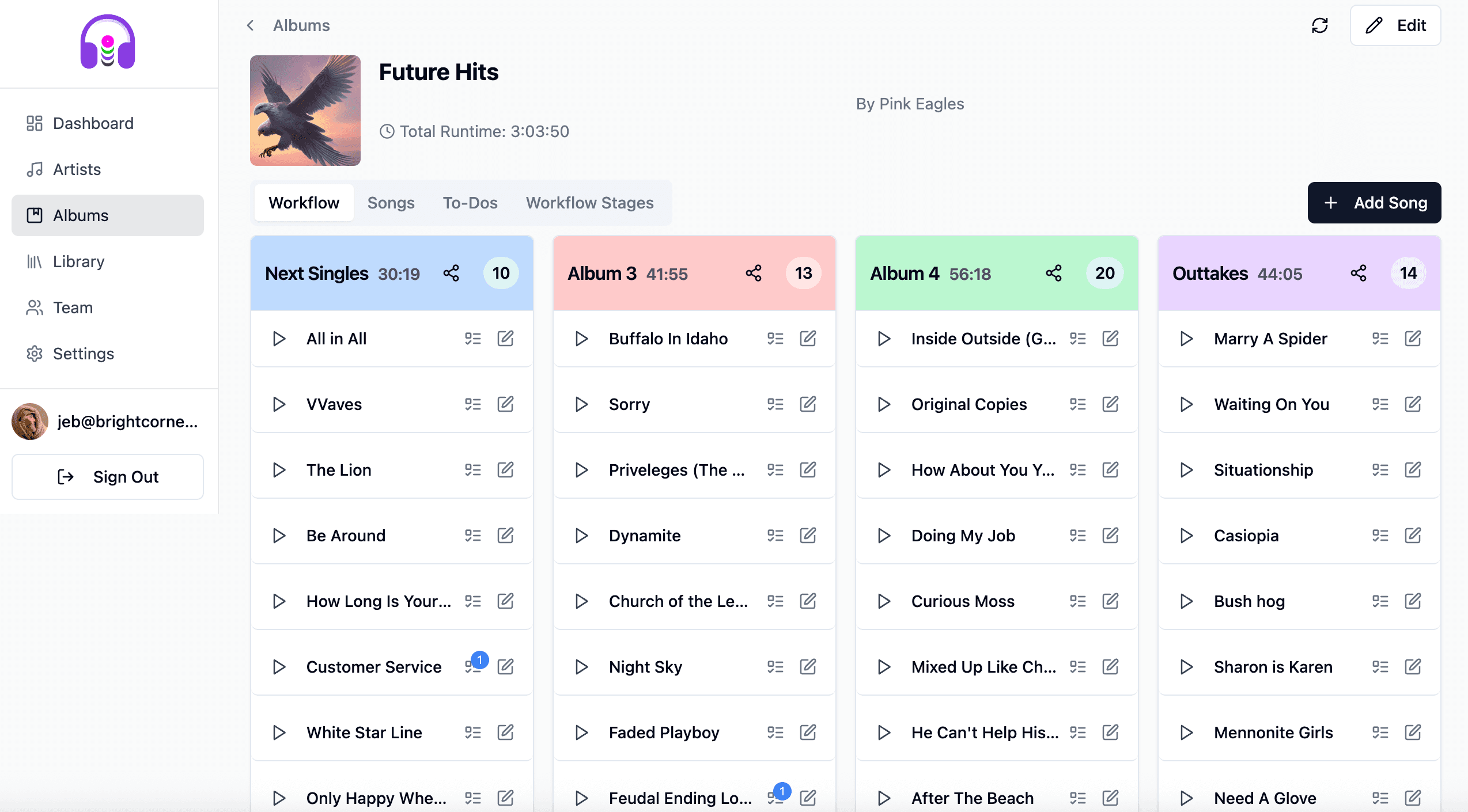1468x812 pixels.
Task: Open Settings from the sidebar
Action: click(x=84, y=354)
